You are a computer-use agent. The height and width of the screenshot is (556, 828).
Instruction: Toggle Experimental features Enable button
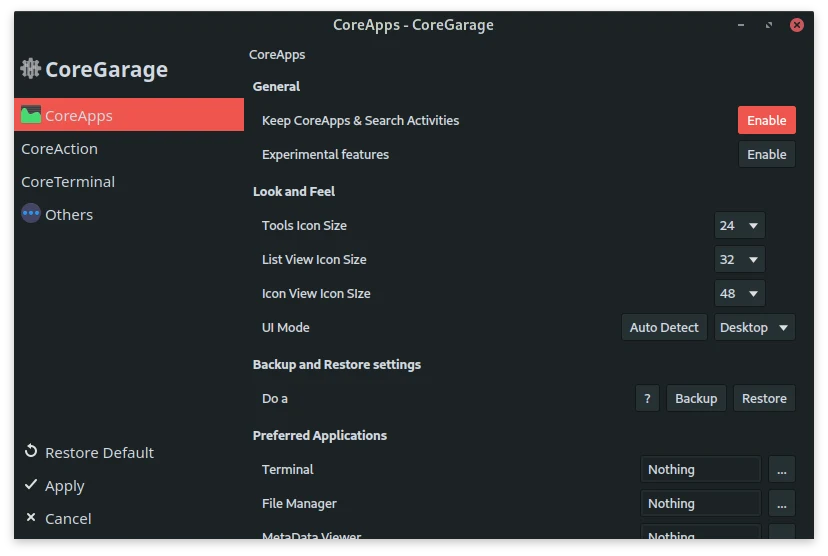coord(766,154)
